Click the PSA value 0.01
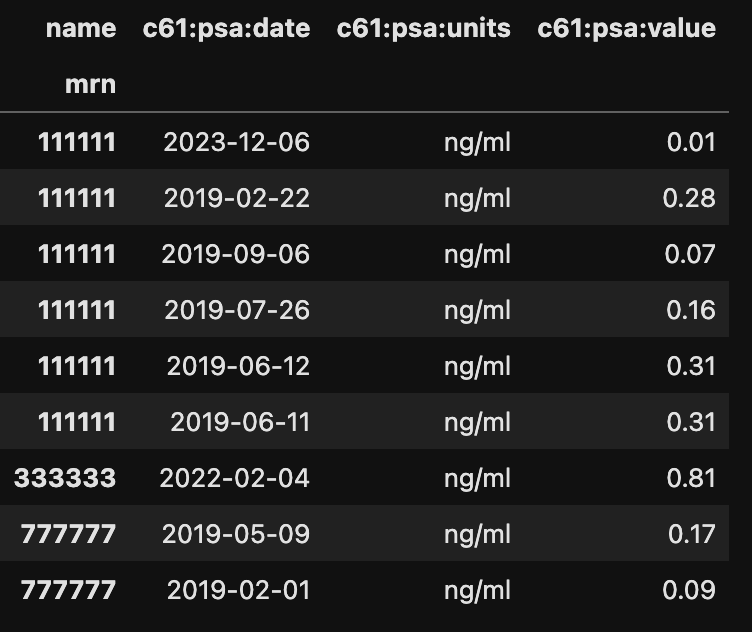This screenshot has height=632, width=752. [691, 142]
